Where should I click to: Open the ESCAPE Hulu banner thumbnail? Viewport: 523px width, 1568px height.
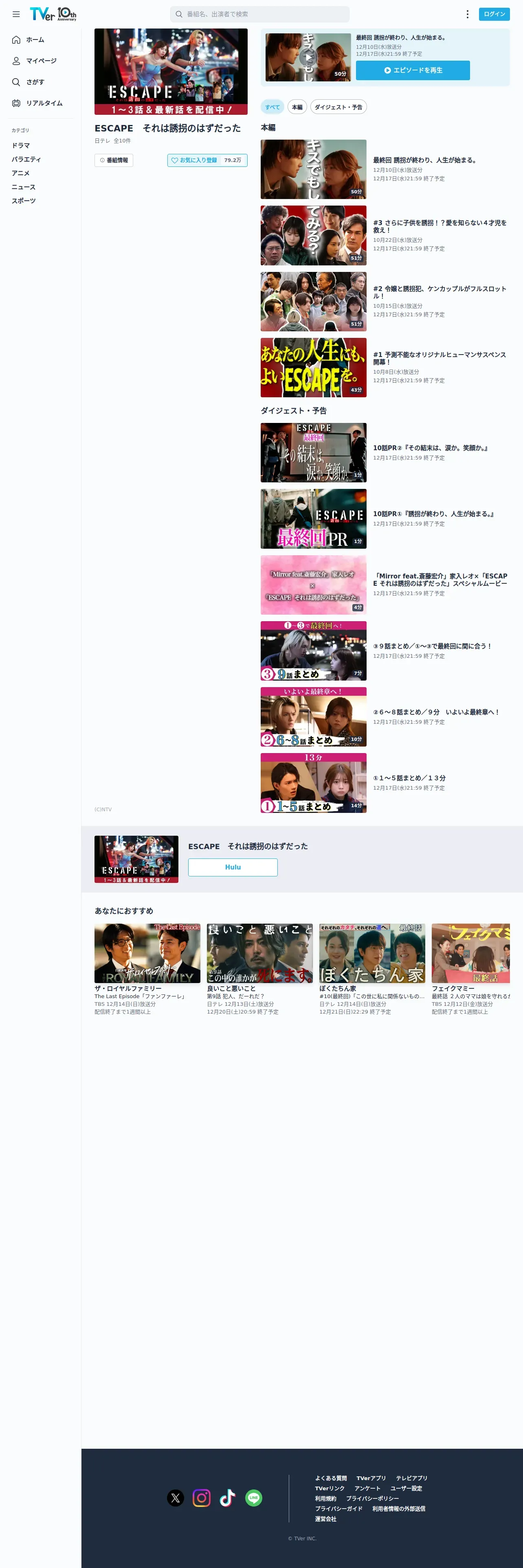tap(136, 859)
